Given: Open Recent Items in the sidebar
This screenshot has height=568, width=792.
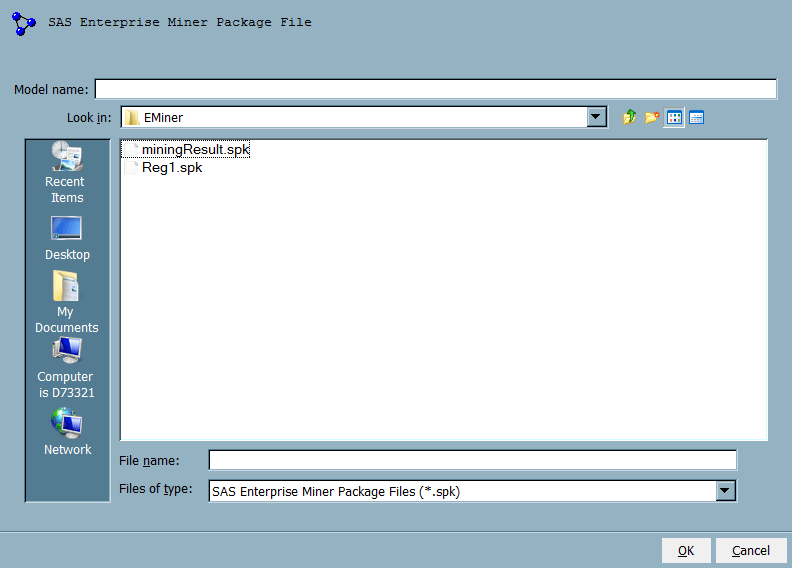Looking at the screenshot, I should (67, 172).
